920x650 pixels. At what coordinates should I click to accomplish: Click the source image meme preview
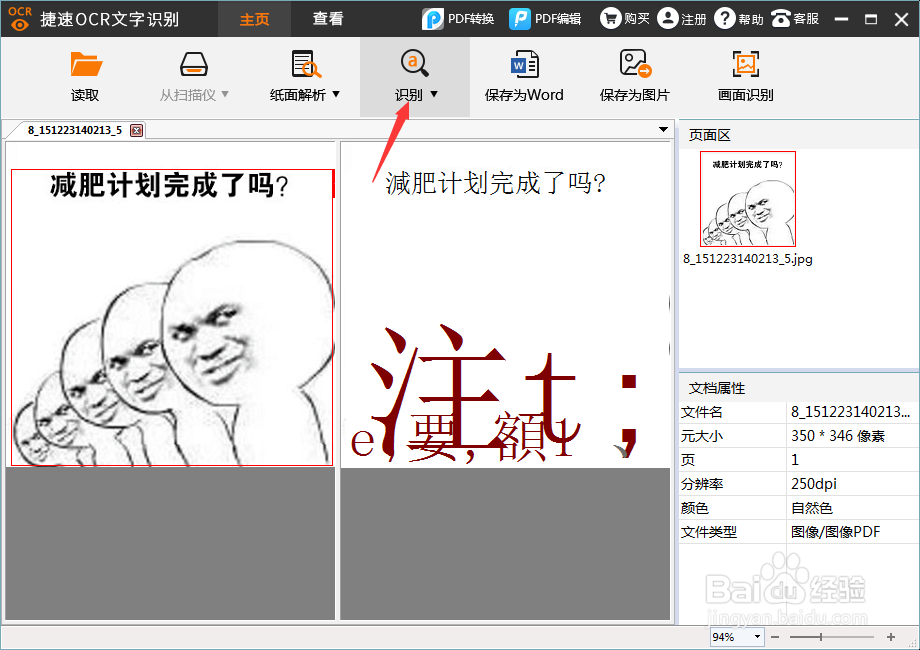172,317
